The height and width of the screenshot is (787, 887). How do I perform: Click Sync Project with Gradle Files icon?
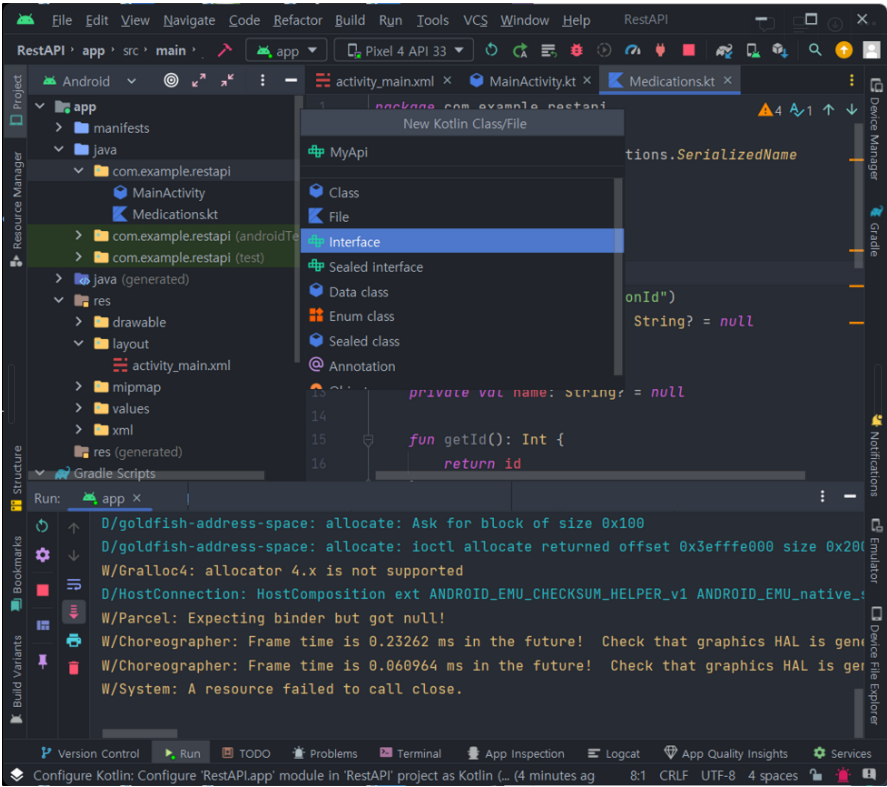724,50
